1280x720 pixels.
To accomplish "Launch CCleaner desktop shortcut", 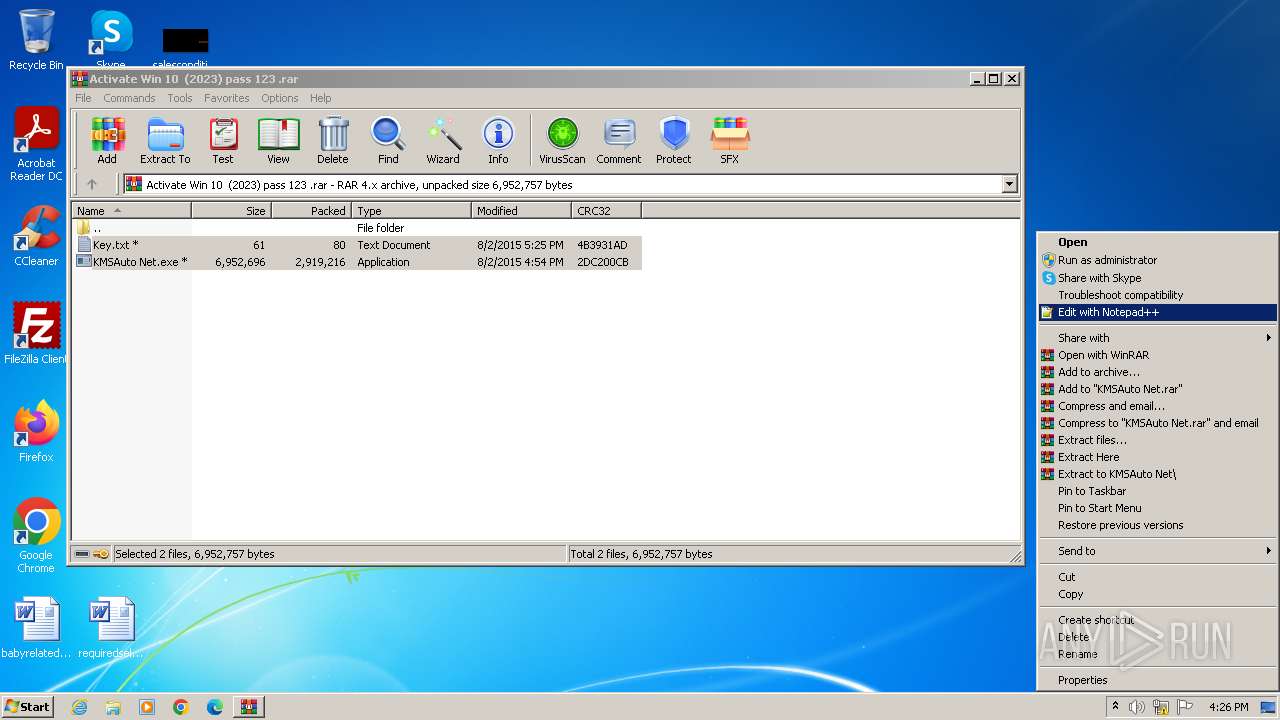I will pyautogui.click(x=36, y=235).
